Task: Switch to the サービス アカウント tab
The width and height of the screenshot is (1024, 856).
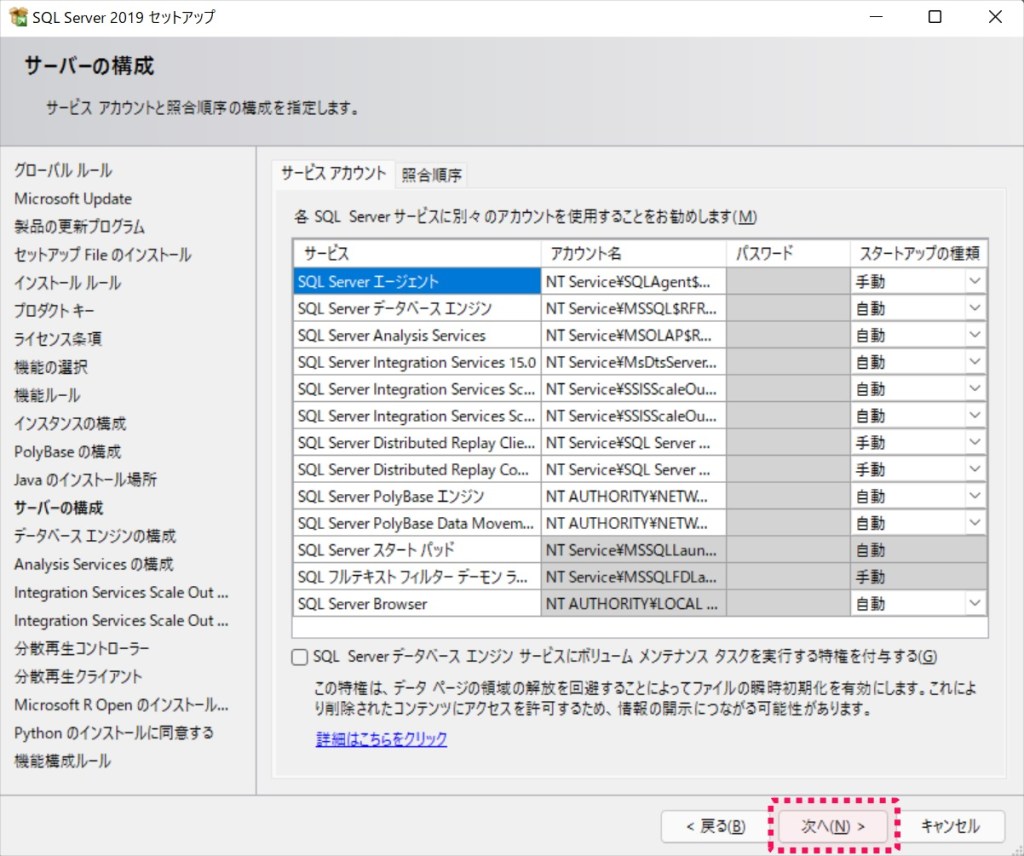Action: 333,174
